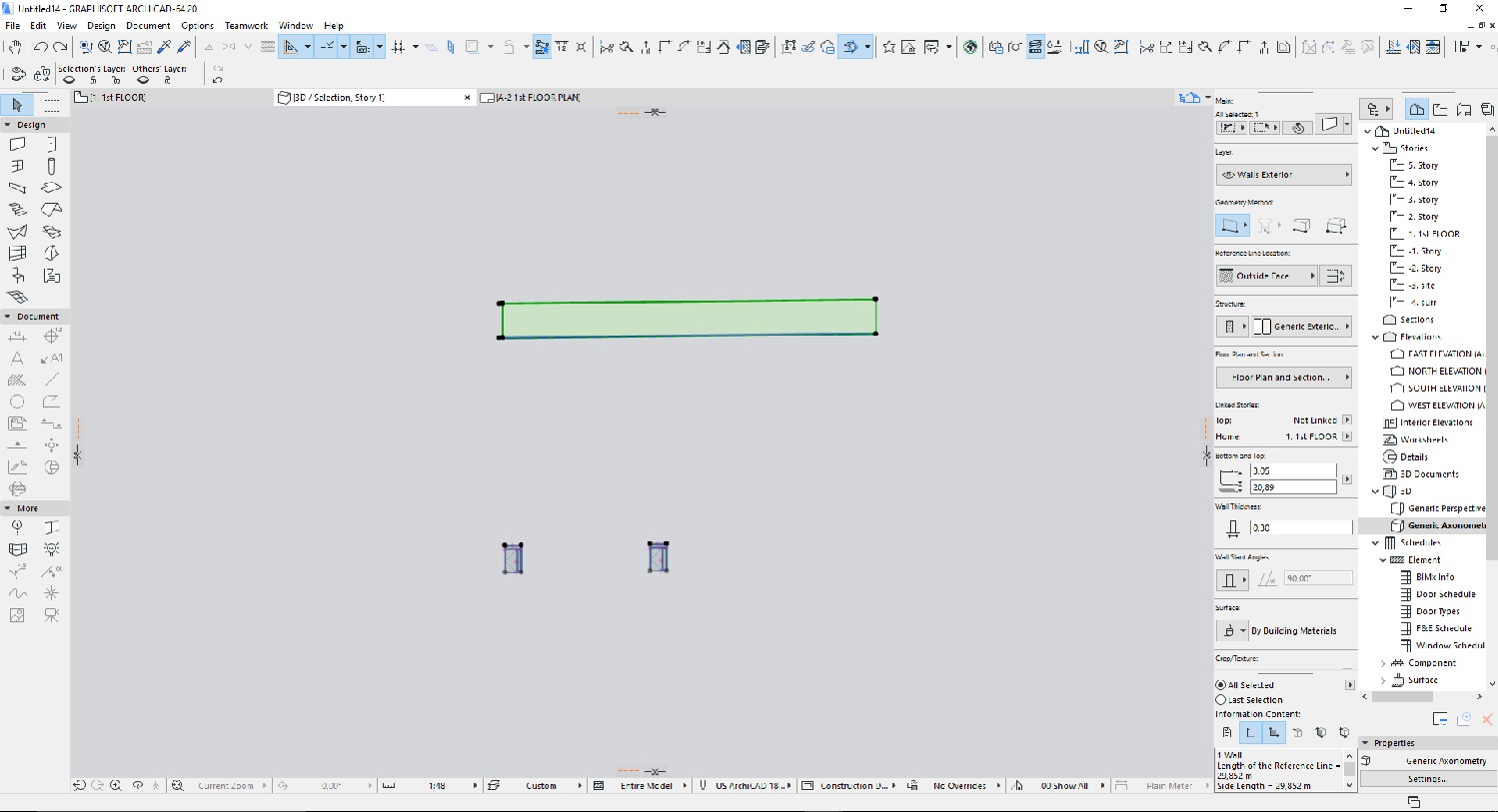Select the Stair tool
The image size is (1498, 812).
(17, 210)
